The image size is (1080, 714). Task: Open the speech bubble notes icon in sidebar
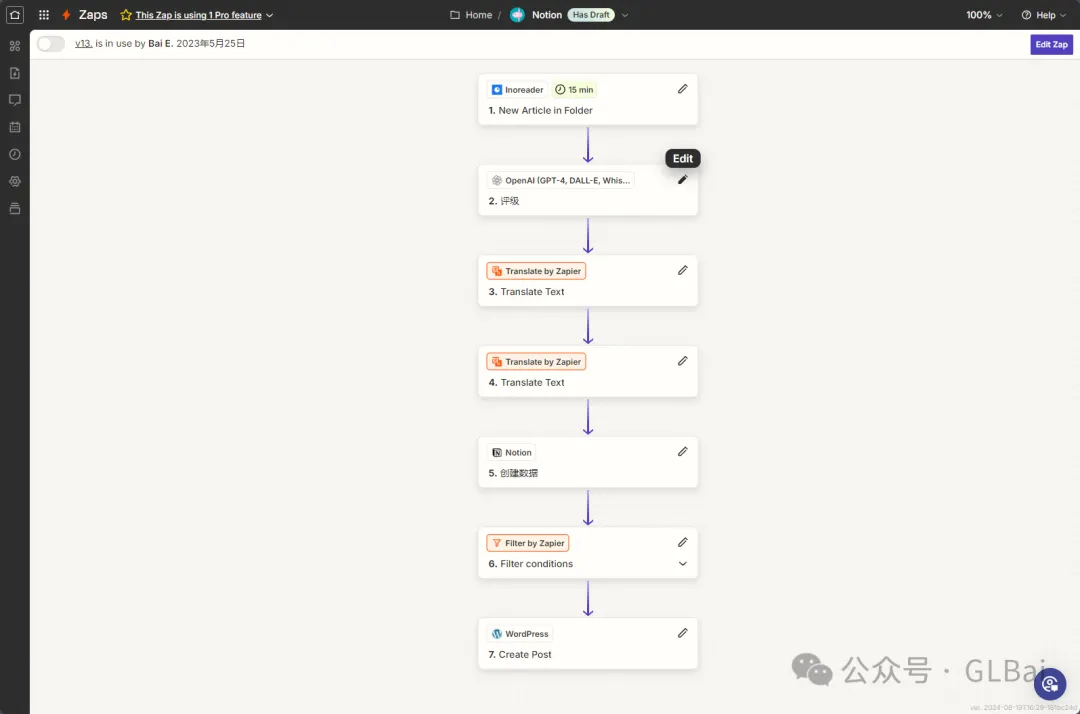coord(14,100)
